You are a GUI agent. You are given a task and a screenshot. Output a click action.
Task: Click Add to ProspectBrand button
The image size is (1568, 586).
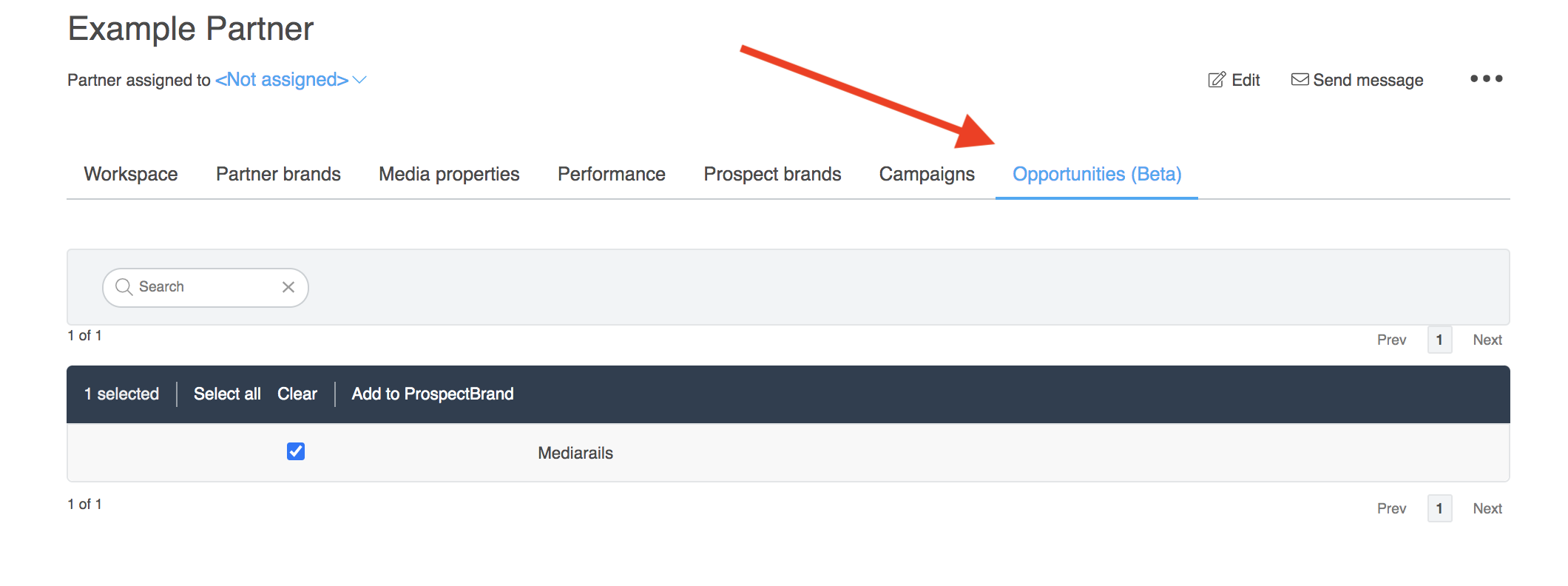coord(433,394)
